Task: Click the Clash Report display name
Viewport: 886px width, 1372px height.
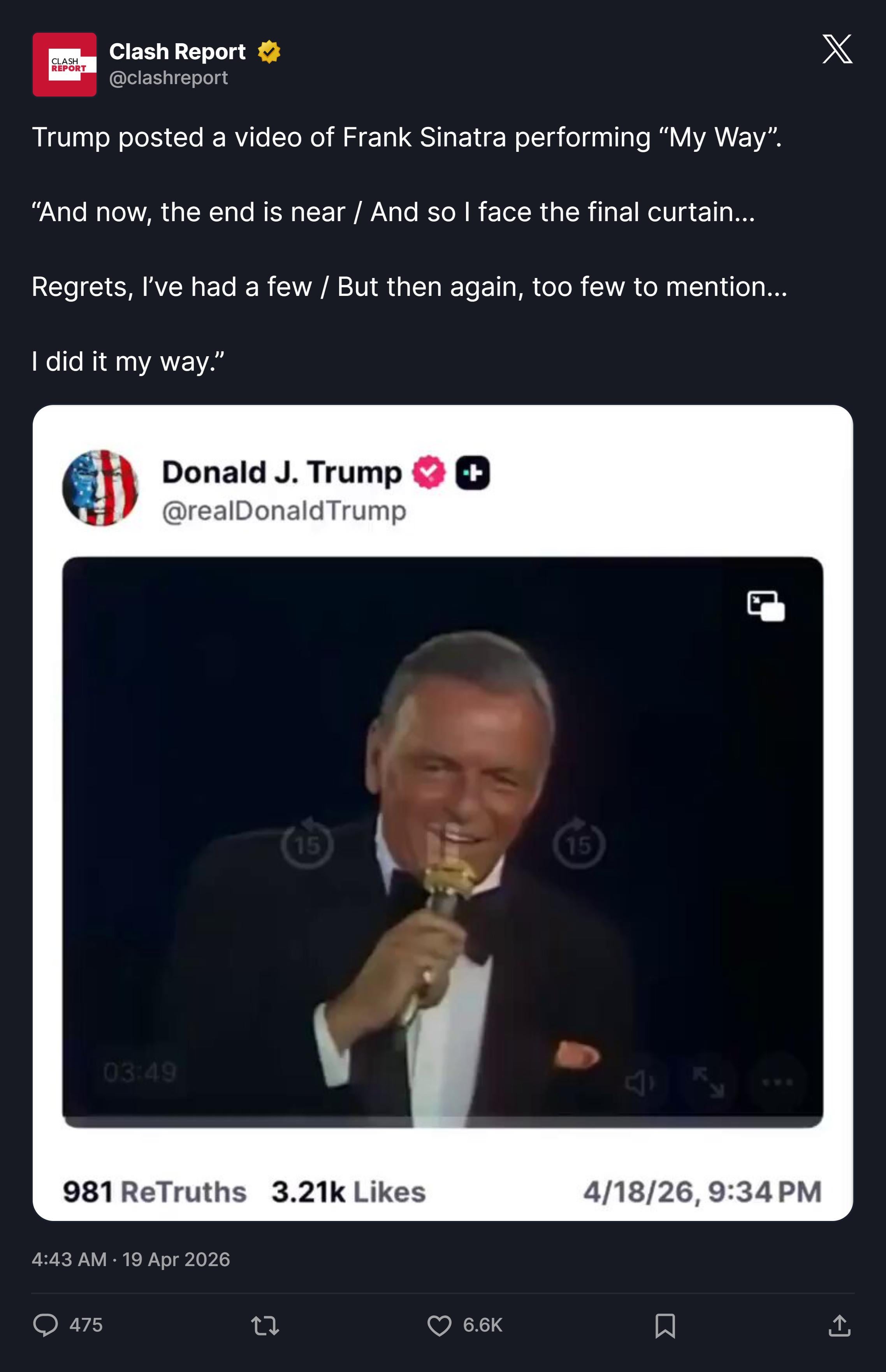Action: point(177,52)
